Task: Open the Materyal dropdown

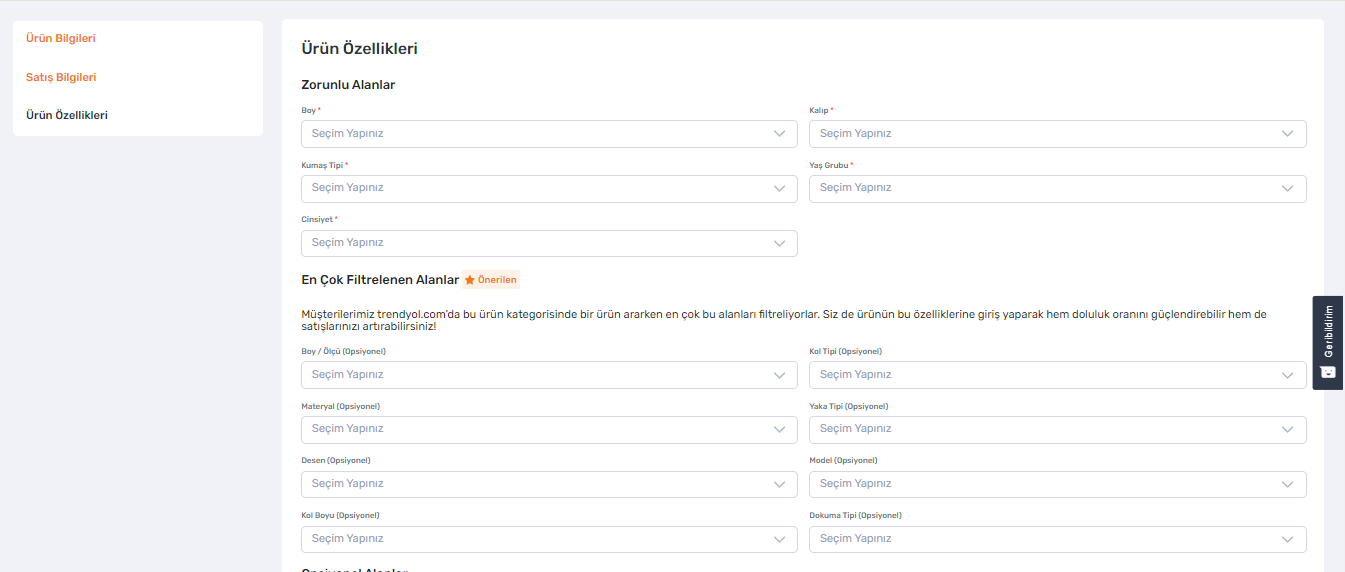Action: (x=549, y=429)
